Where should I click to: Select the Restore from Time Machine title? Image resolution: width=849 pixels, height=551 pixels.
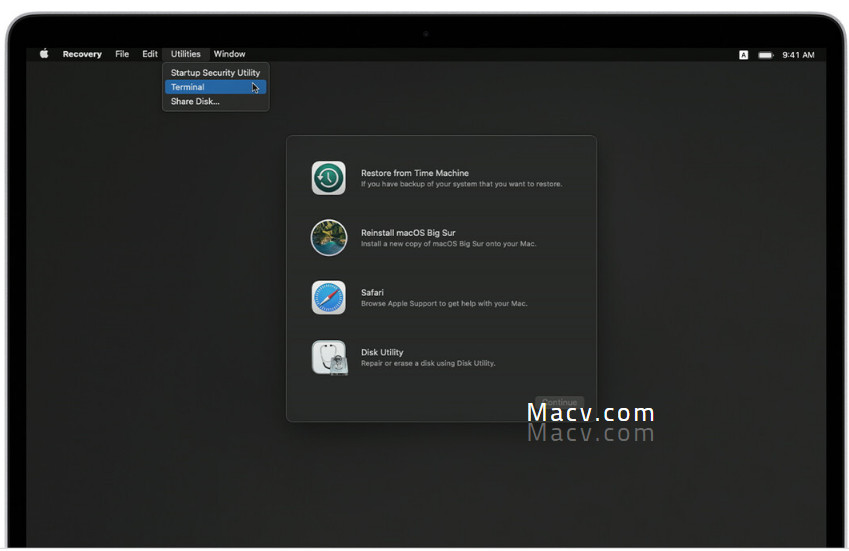pyautogui.click(x=415, y=173)
